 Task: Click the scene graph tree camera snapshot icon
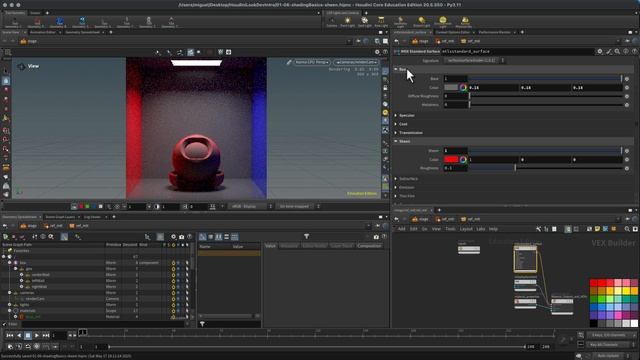click(x=182, y=237)
